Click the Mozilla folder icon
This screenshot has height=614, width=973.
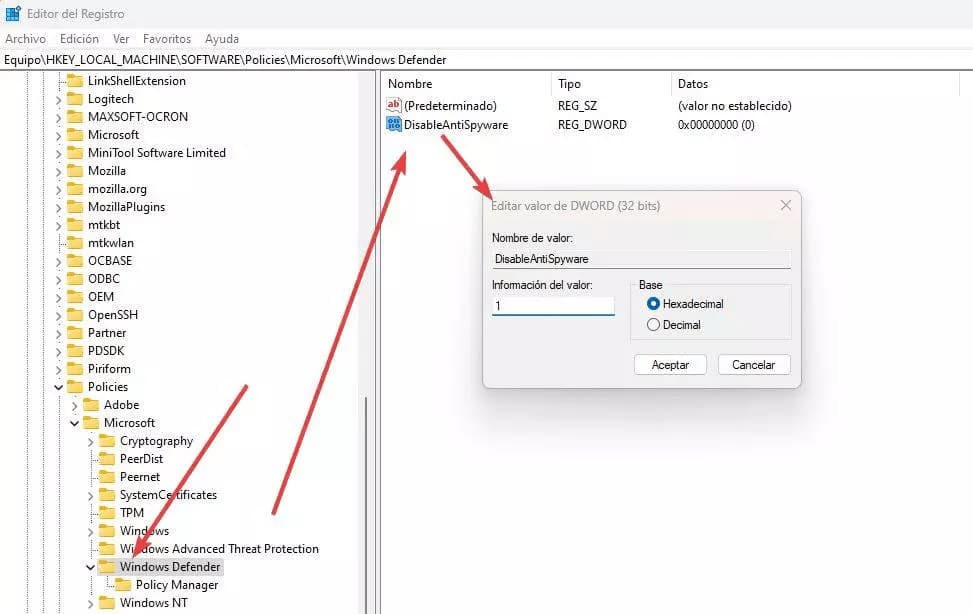click(x=75, y=171)
